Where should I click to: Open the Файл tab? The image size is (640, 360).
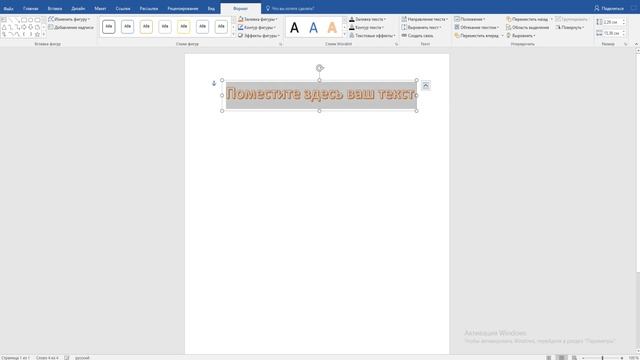coord(8,8)
